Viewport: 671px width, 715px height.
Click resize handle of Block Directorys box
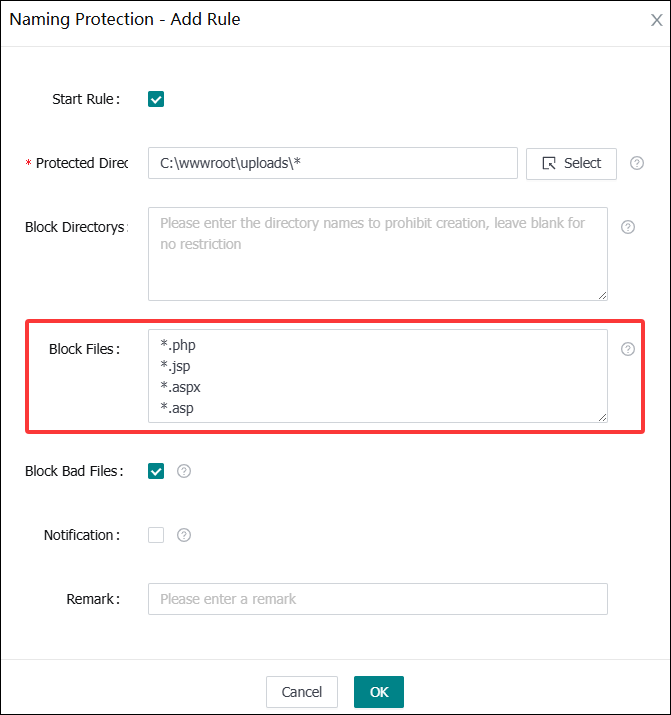click(x=602, y=295)
